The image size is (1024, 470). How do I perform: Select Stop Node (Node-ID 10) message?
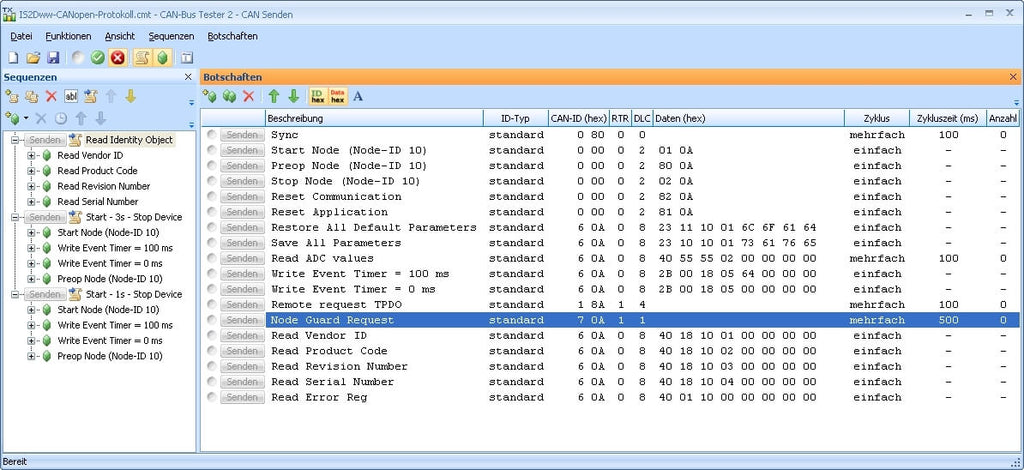coord(345,181)
